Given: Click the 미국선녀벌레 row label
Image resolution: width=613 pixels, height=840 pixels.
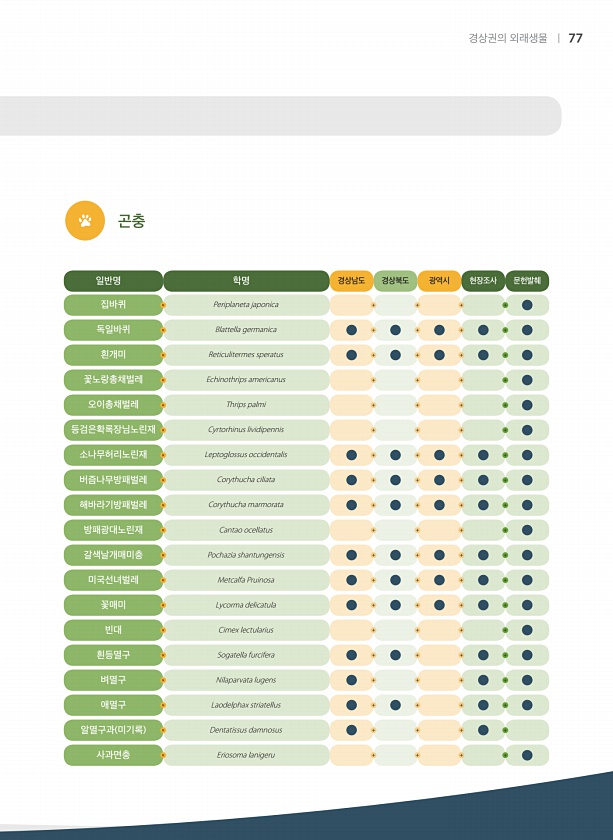Looking at the screenshot, I should (x=113, y=580).
